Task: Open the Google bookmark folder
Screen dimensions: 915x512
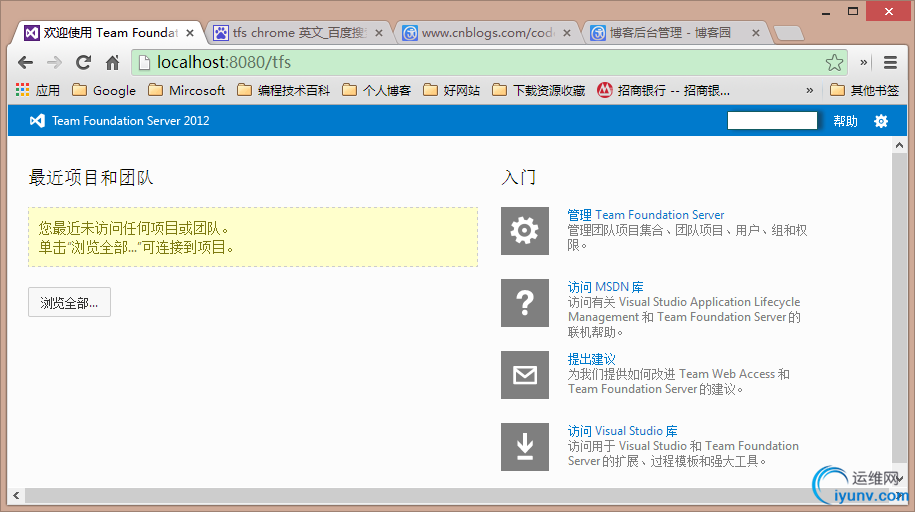Action: click(104, 90)
